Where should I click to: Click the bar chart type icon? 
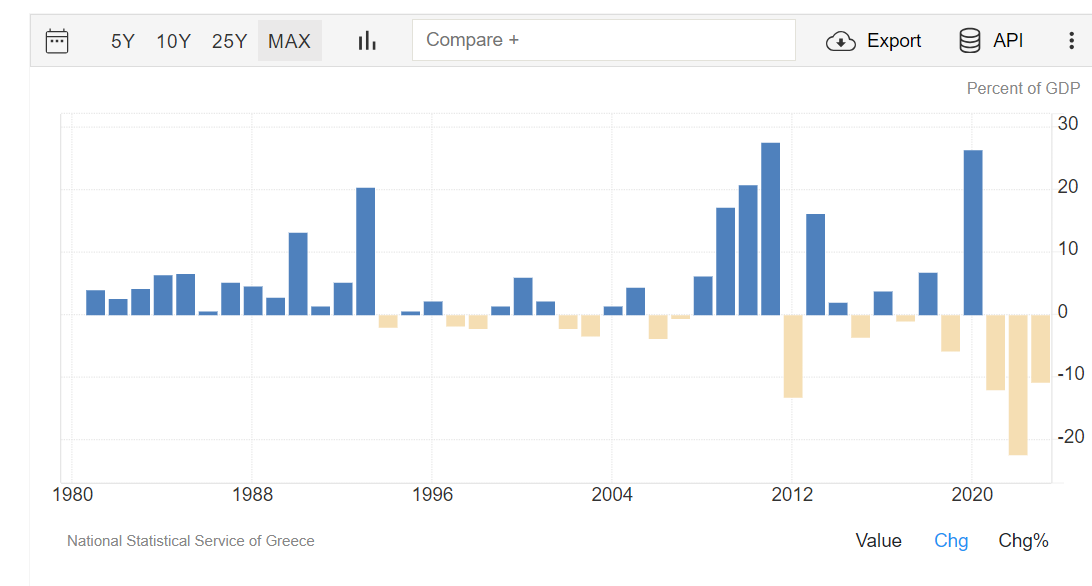(x=367, y=41)
